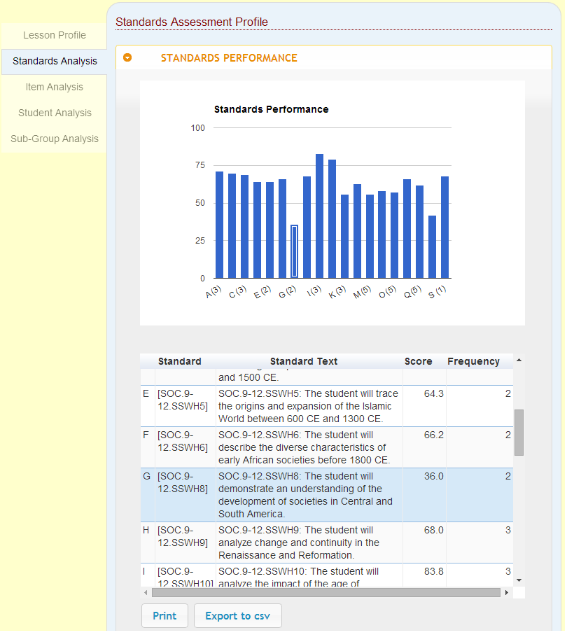Click the Frequency column header
Image resolution: width=565 pixels, height=631 pixels.
(473, 361)
